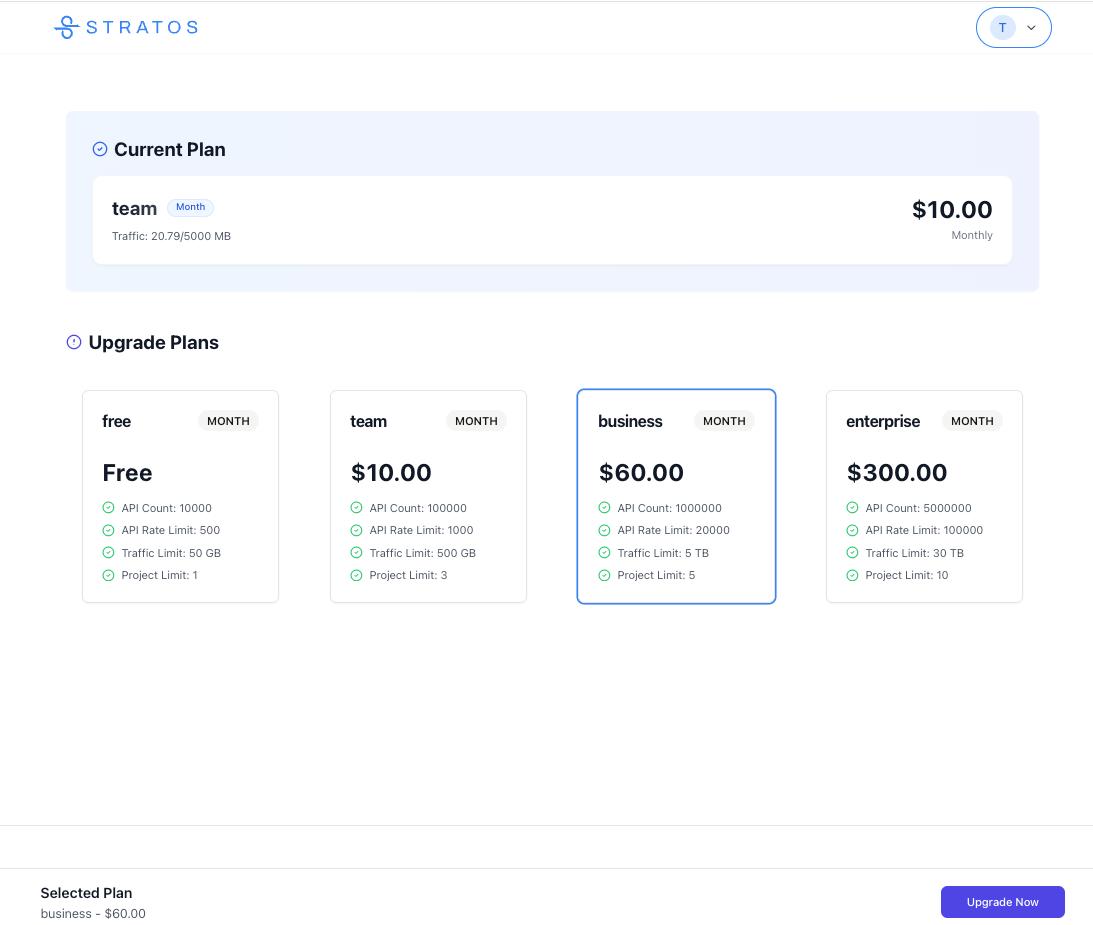Screen dimensions: 1093x925
Task: Click the enterprise plan title
Action: click(883, 421)
